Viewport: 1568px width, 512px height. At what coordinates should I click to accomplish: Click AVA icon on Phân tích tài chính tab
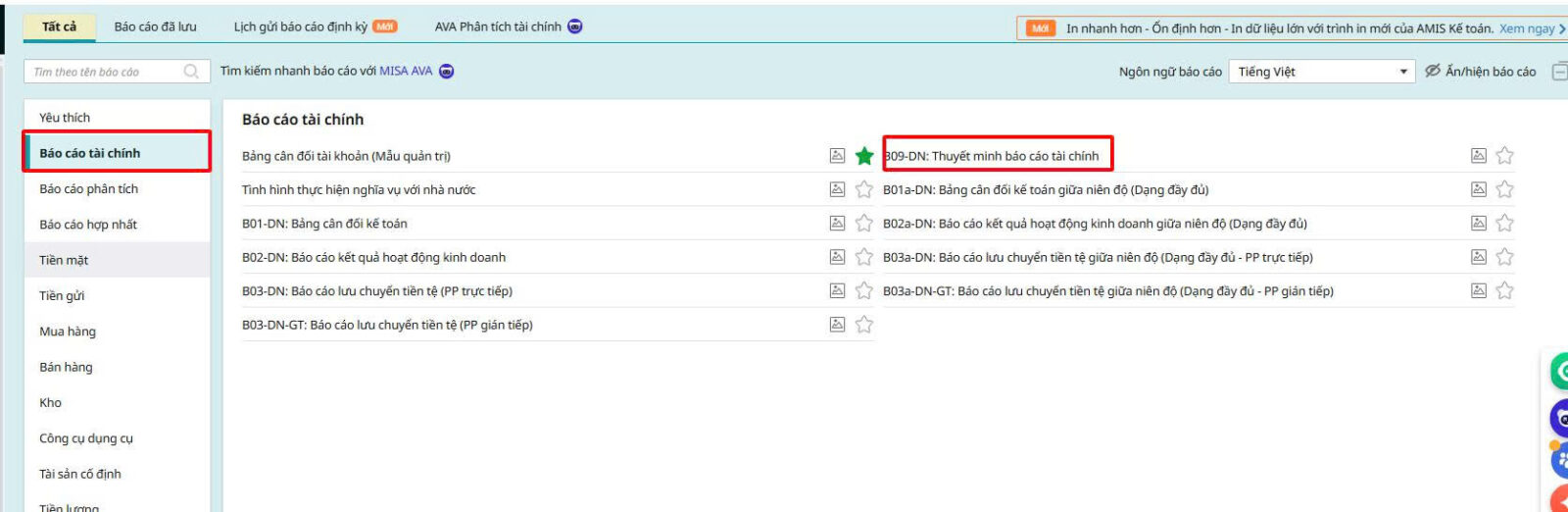pos(575,26)
